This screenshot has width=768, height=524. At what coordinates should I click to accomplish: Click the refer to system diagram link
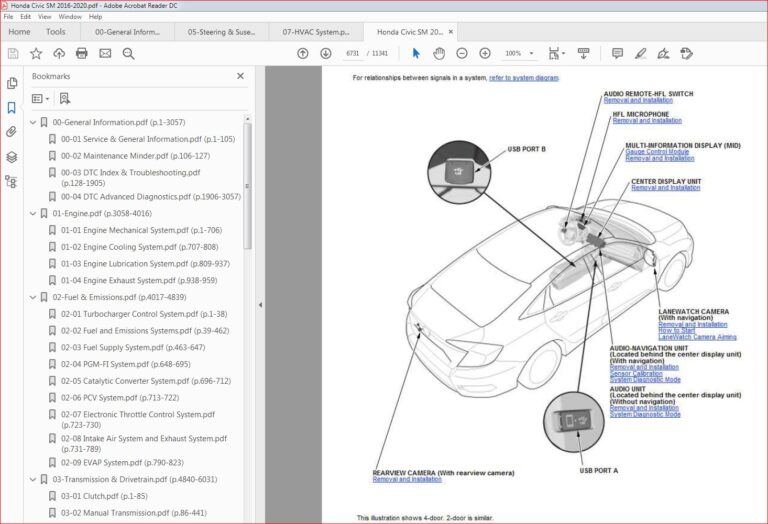[524, 78]
